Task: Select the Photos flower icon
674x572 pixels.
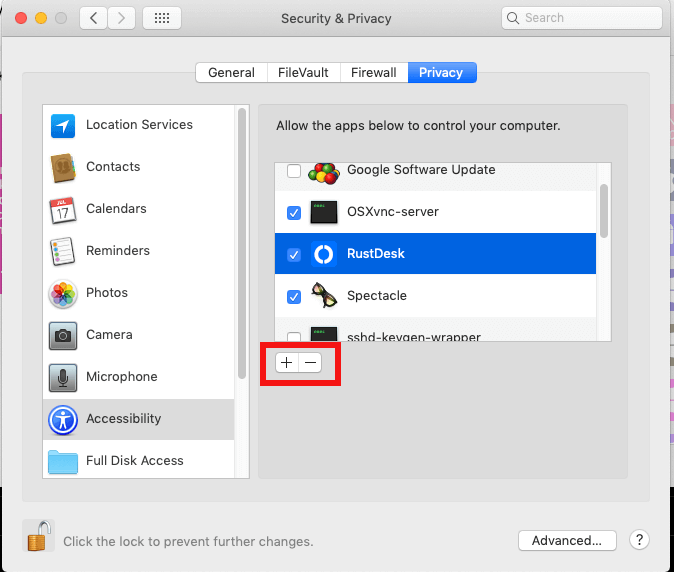Action: coord(63,294)
